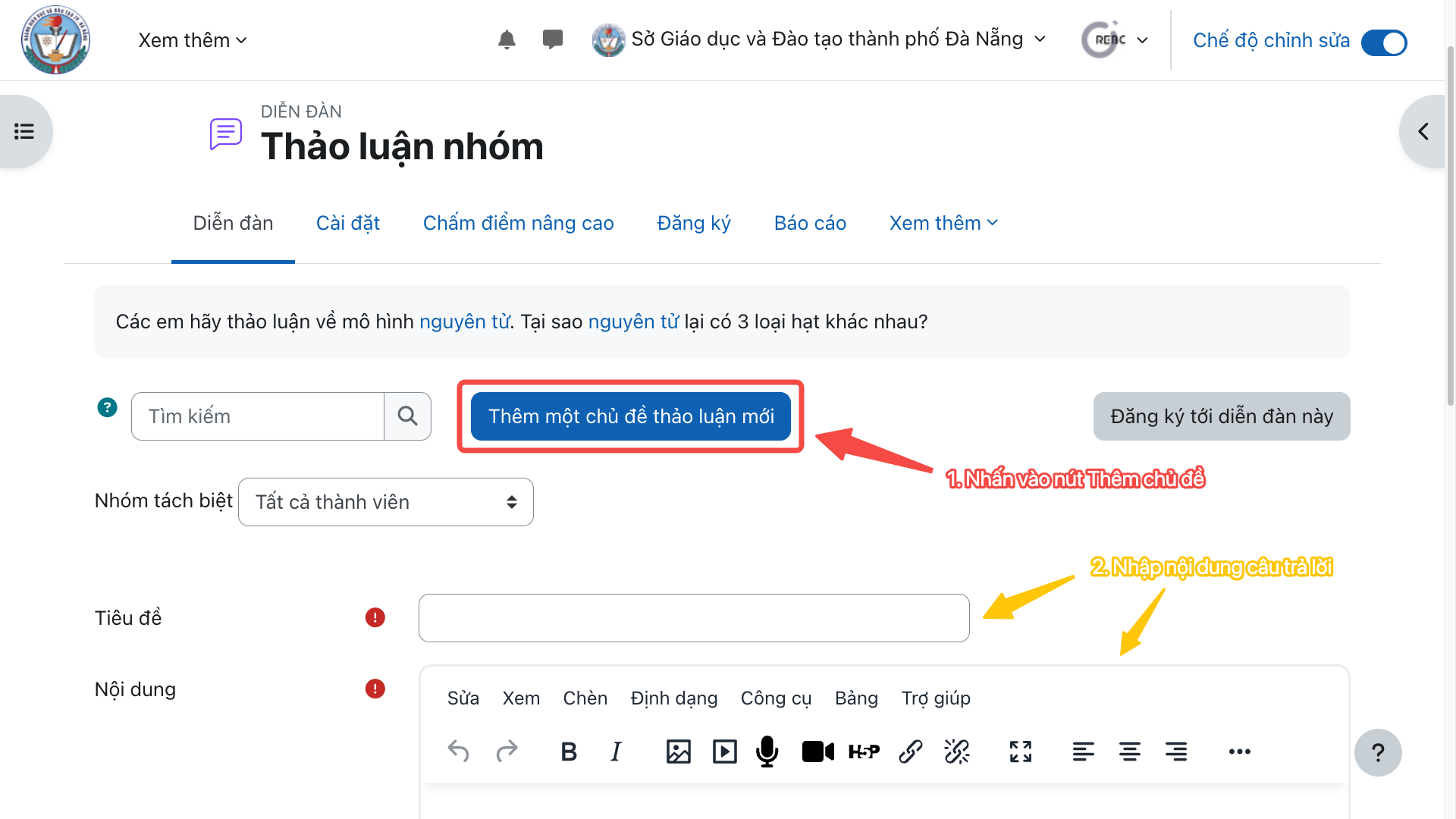
Task: Click Thêm một chủ đề thảo luận mới
Action: tap(631, 416)
